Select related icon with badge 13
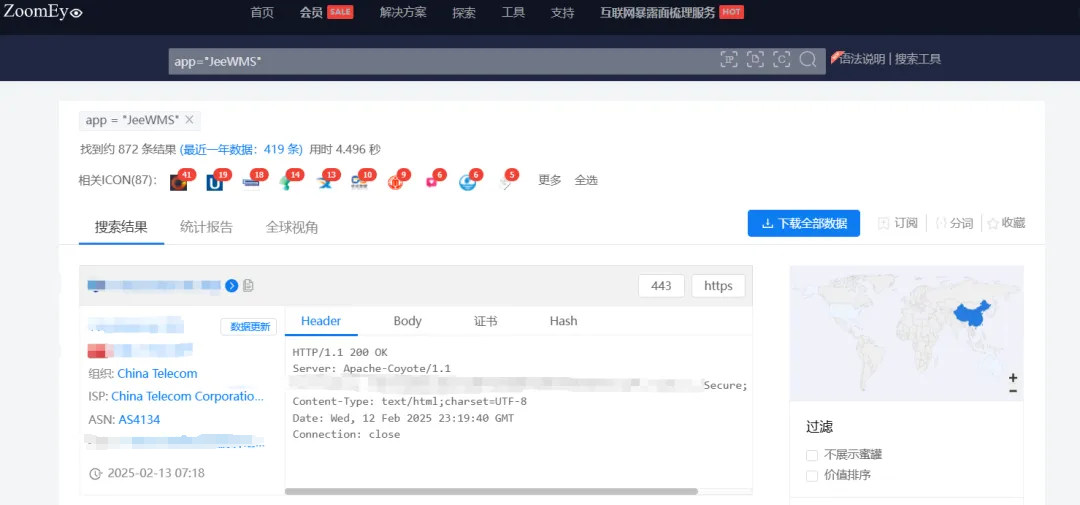1080x505 pixels. pos(324,182)
